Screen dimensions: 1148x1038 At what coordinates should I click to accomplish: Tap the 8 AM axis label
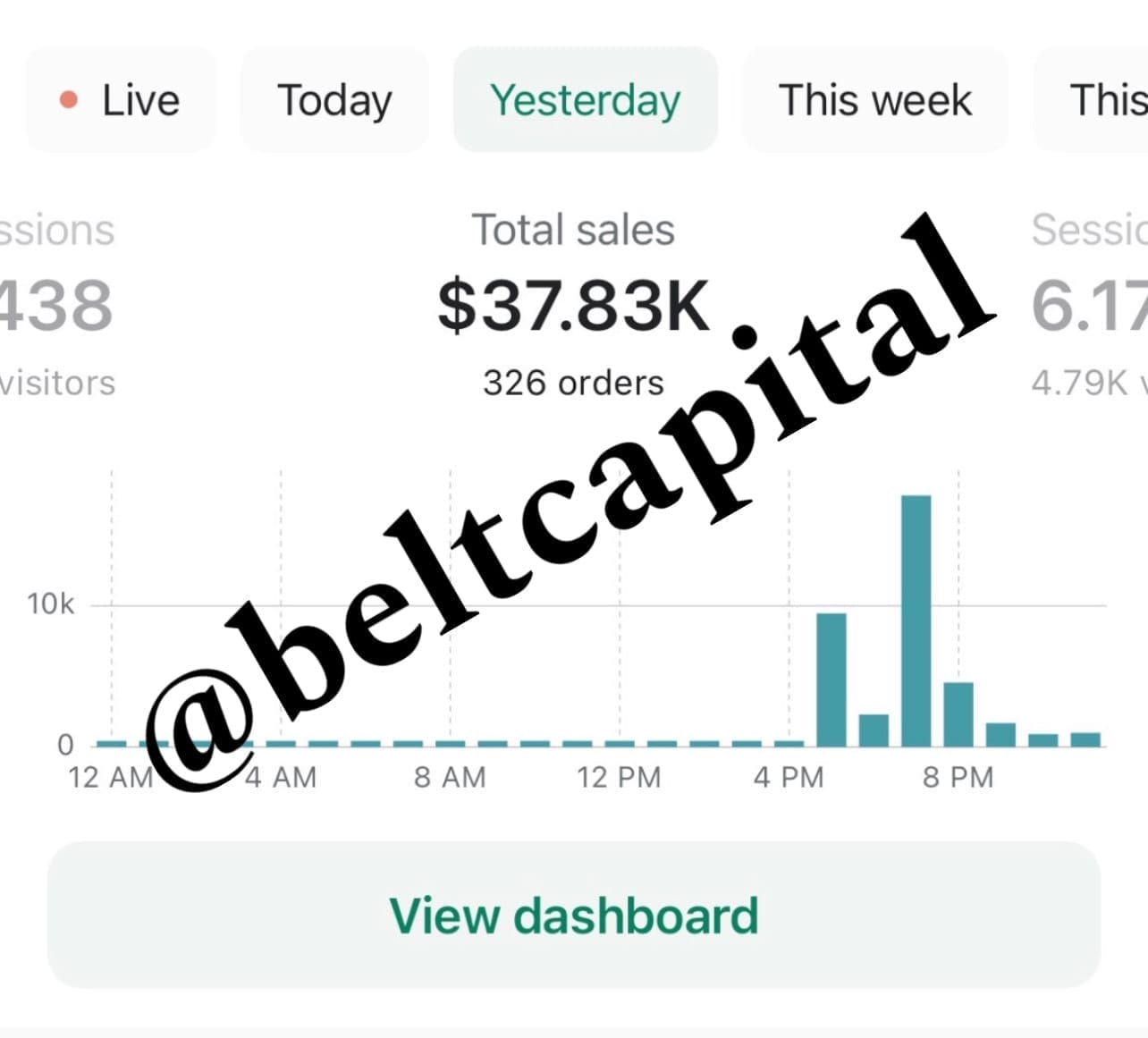(x=450, y=777)
